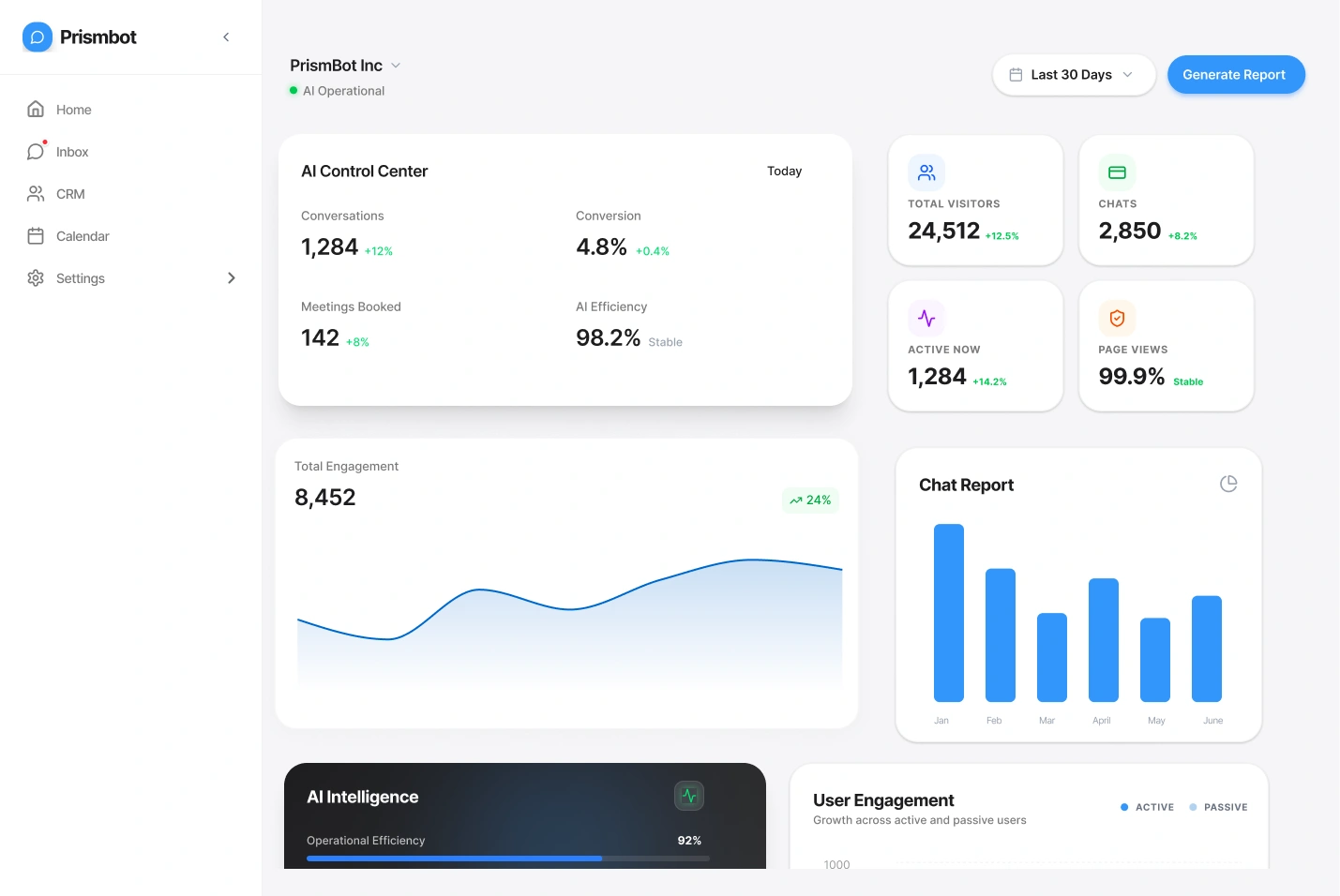This screenshot has width=1340, height=896.
Task: Click the AI Control Center title
Action: coord(364,171)
